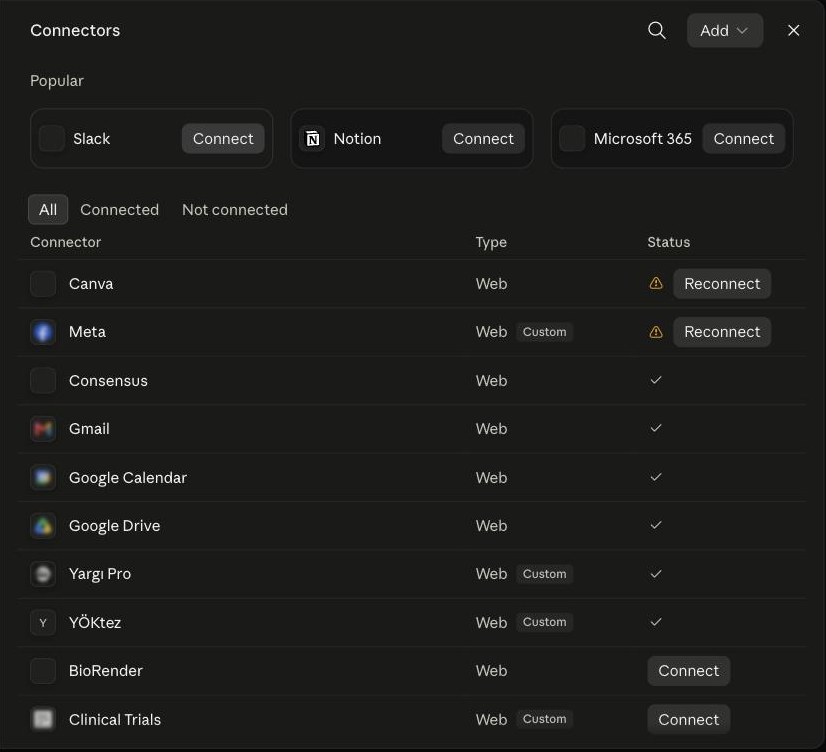Image resolution: width=826 pixels, height=752 pixels.
Task: Open the BioRender connector name
Action: [x=105, y=671]
